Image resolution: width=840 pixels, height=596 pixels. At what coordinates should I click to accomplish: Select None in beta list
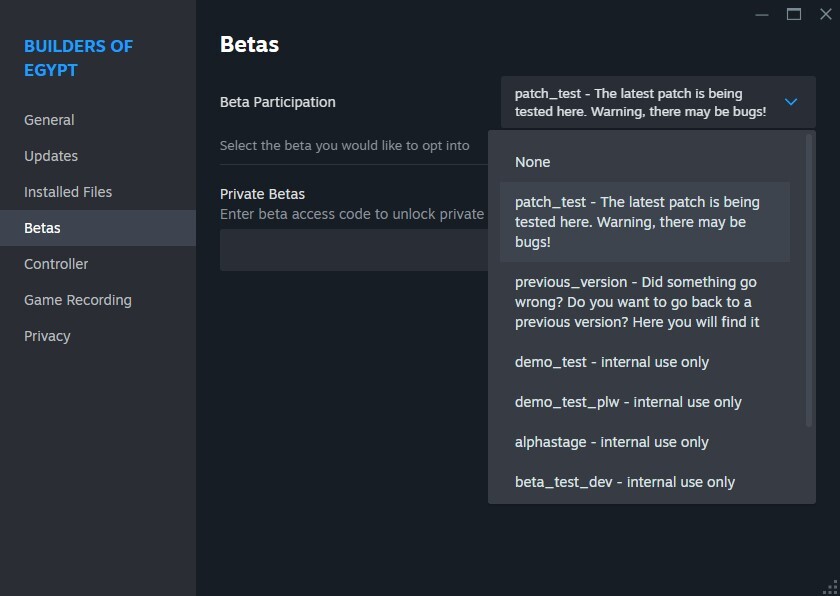644,162
